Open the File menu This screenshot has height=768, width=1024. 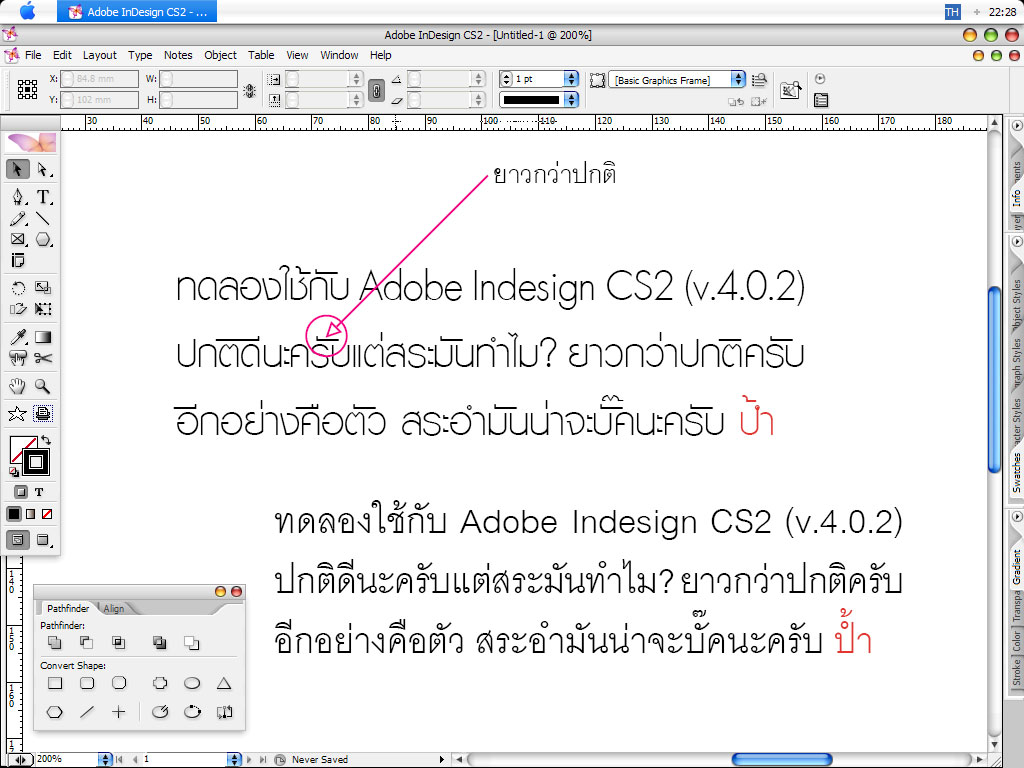click(x=33, y=56)
